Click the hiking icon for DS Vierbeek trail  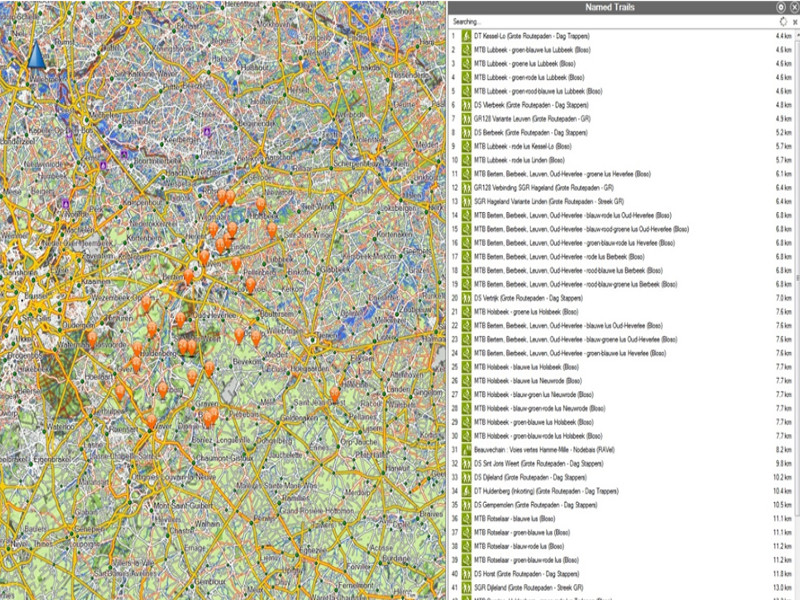[466, 104]
